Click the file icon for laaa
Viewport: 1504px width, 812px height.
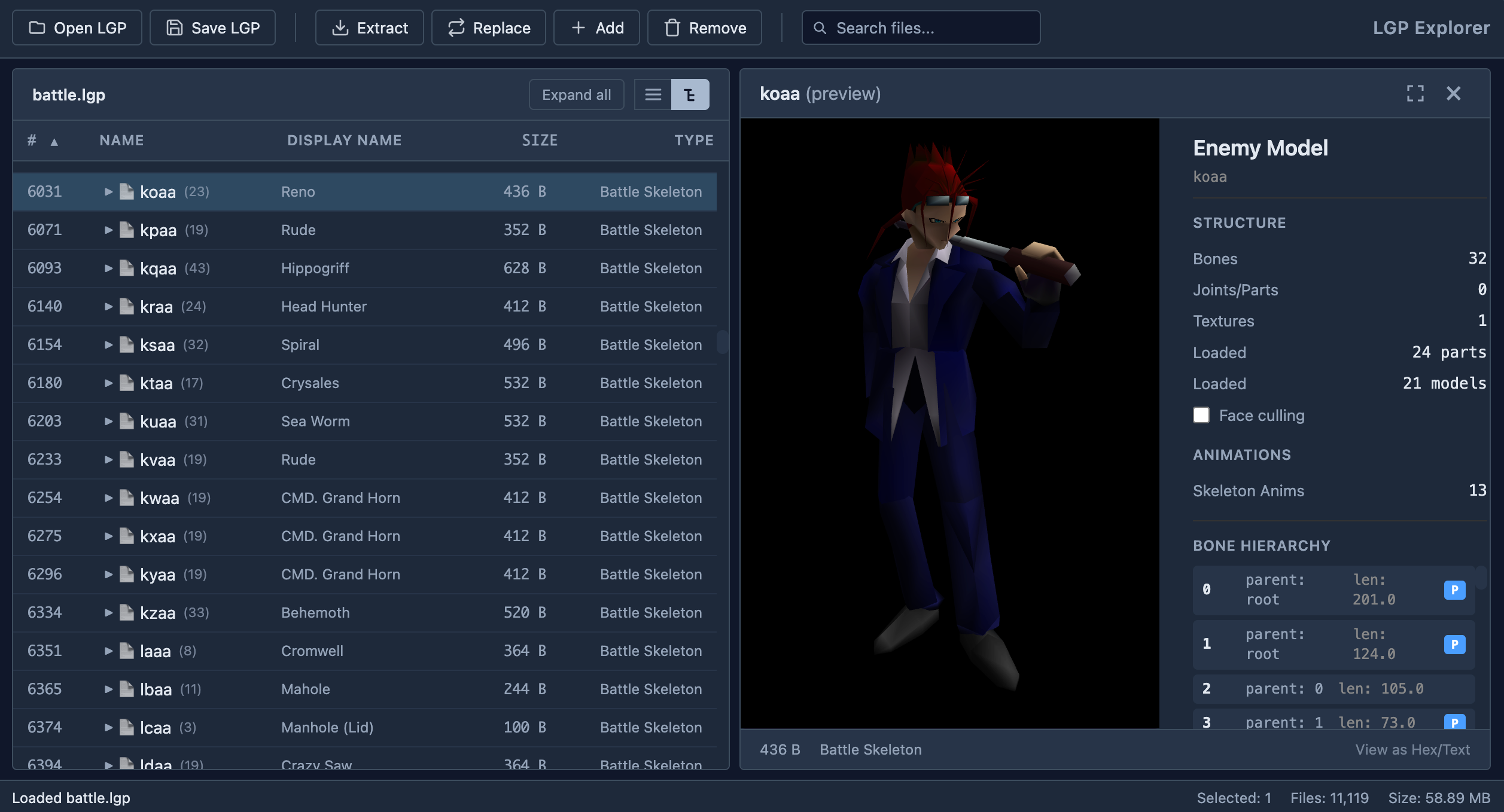pos(127,651)
